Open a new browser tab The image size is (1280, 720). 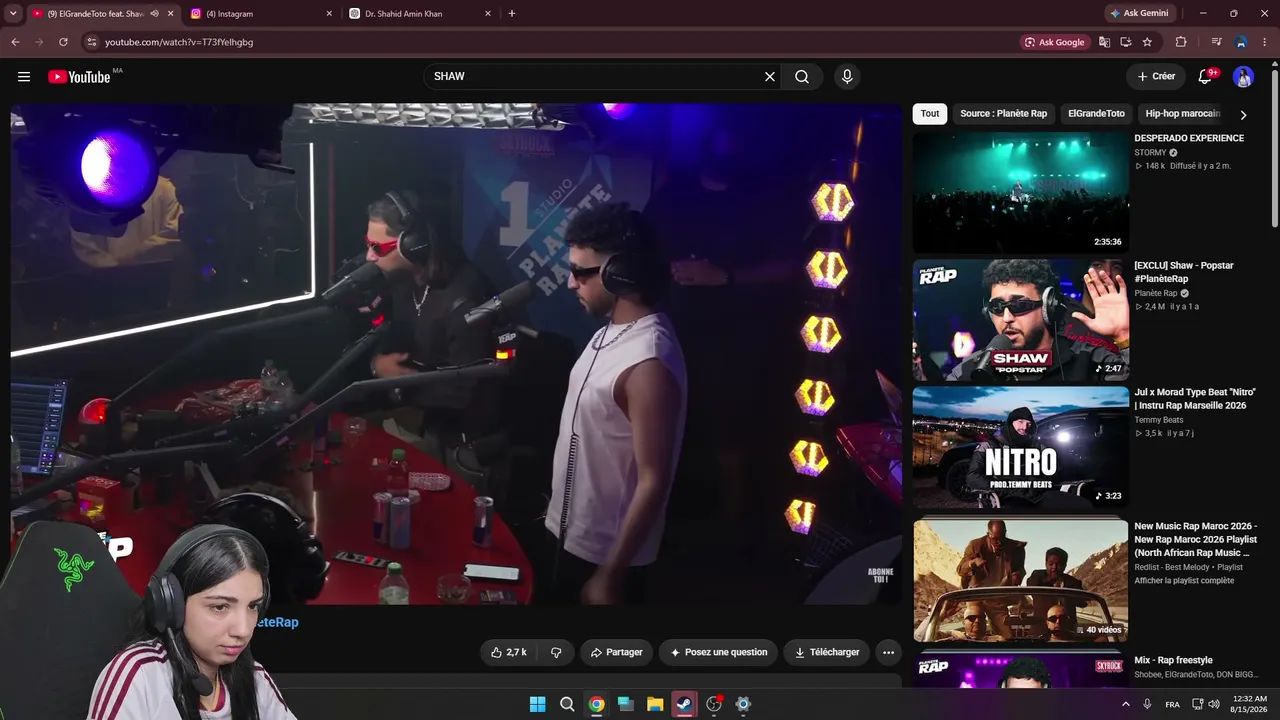point(512,14)
